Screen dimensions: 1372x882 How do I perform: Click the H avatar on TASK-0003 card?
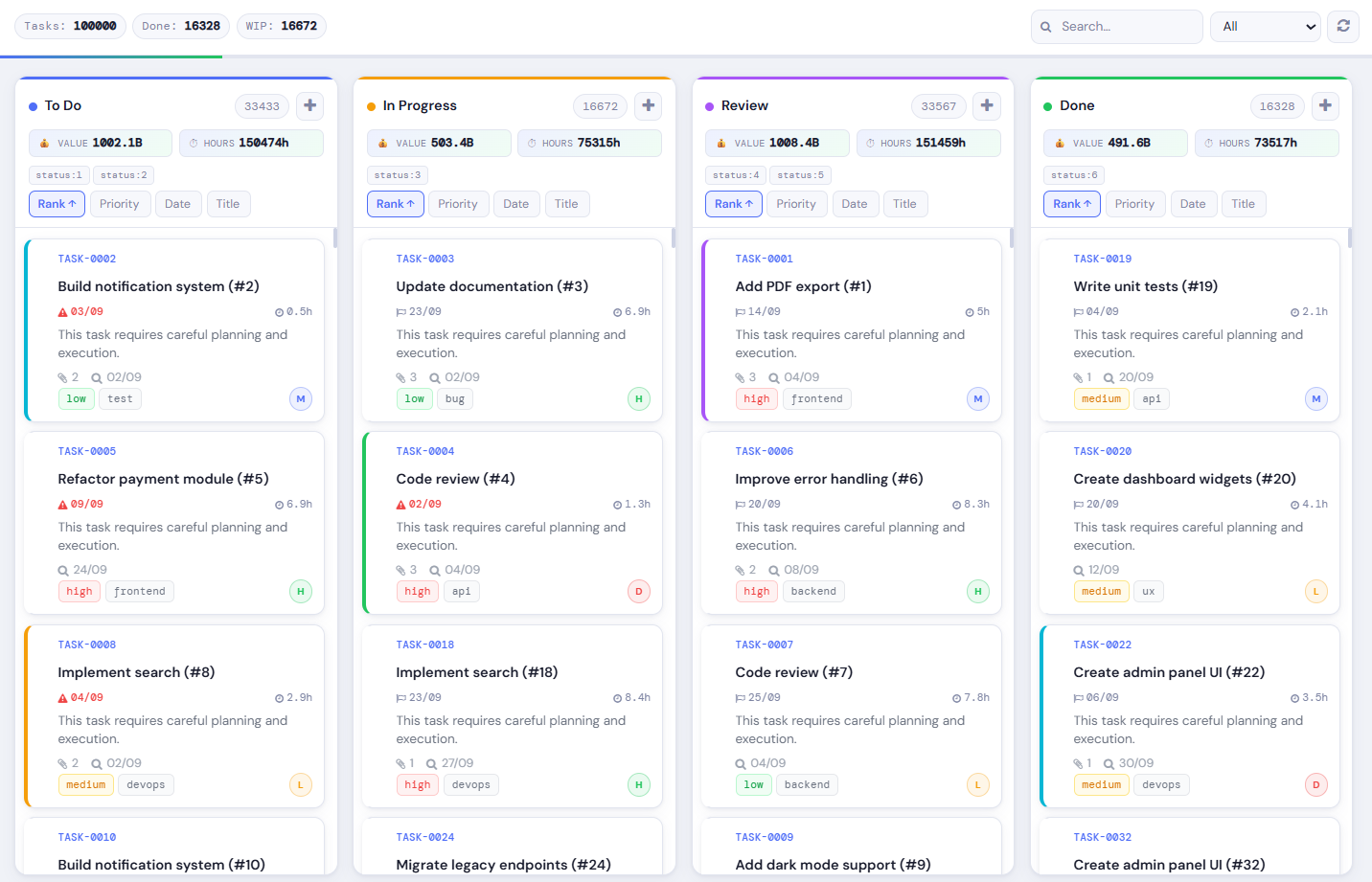click(639, 398)
